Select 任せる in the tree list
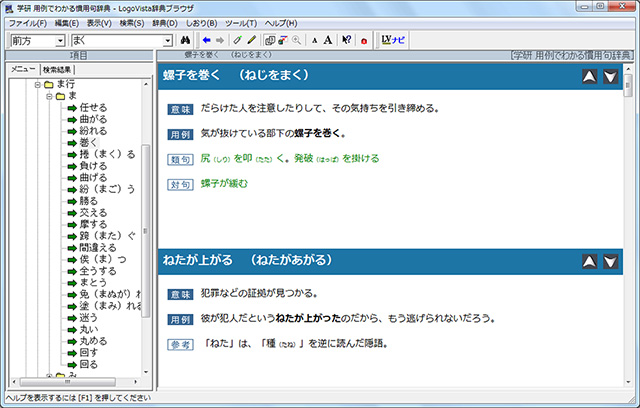Viewport: 640px width, 408px height. (92, 108)
